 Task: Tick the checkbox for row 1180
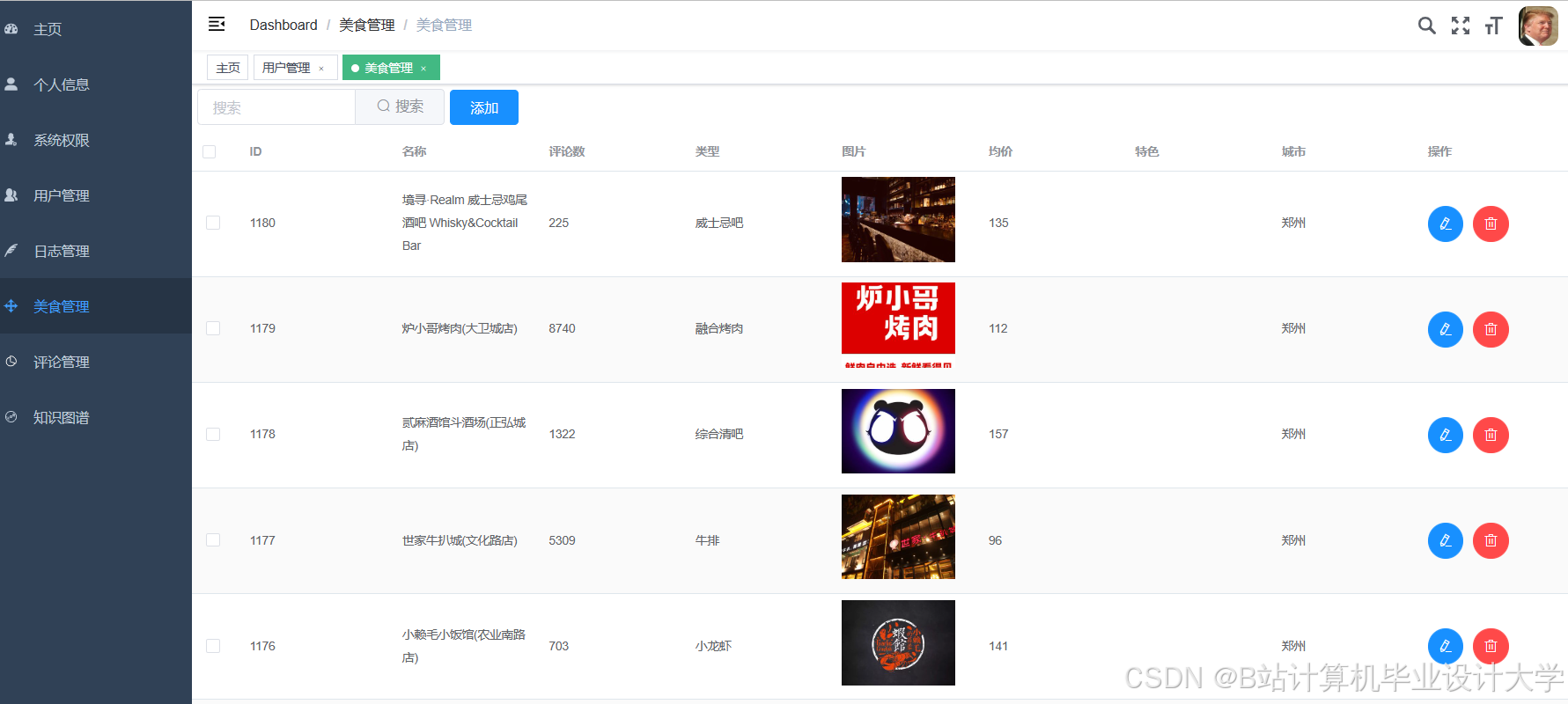pyautogui.click(x=213, y=223)
